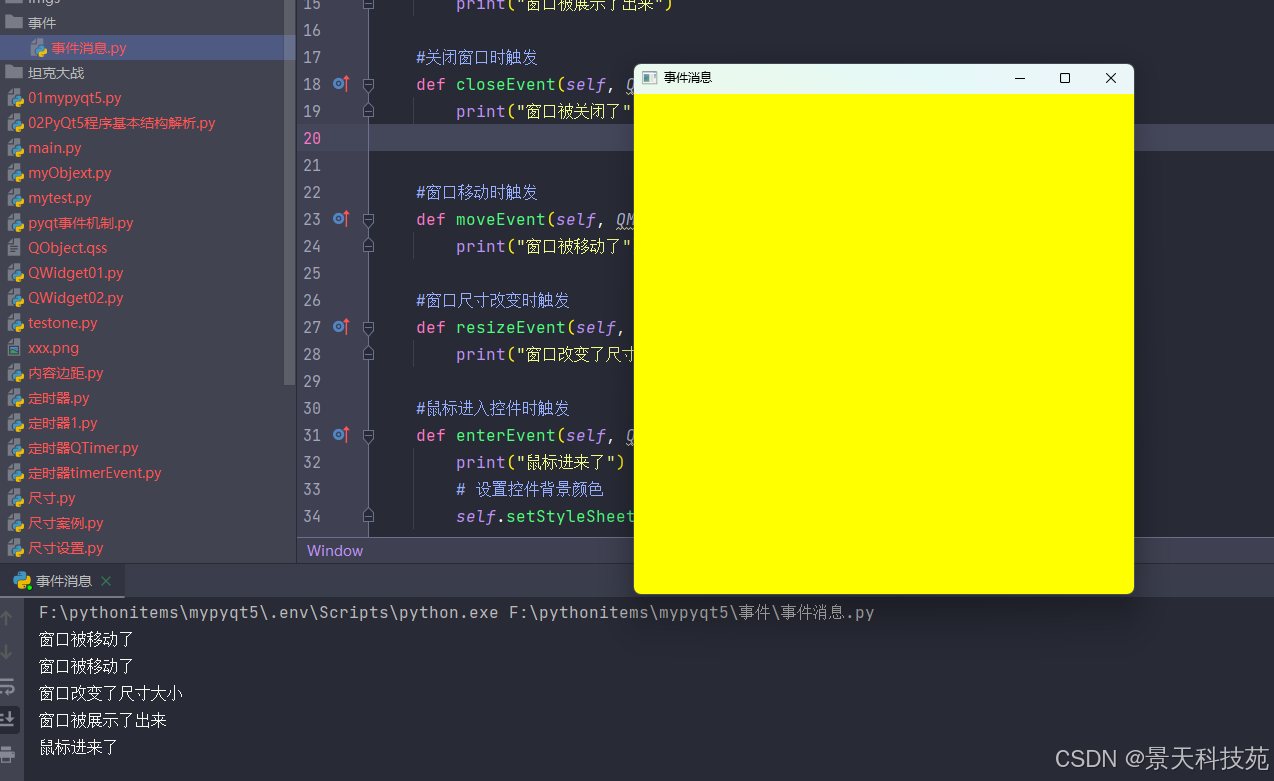Viewport: 1274px width, 781px height.
Task: Click override marker next to enterEvent
Action: [x=341, y=435]
